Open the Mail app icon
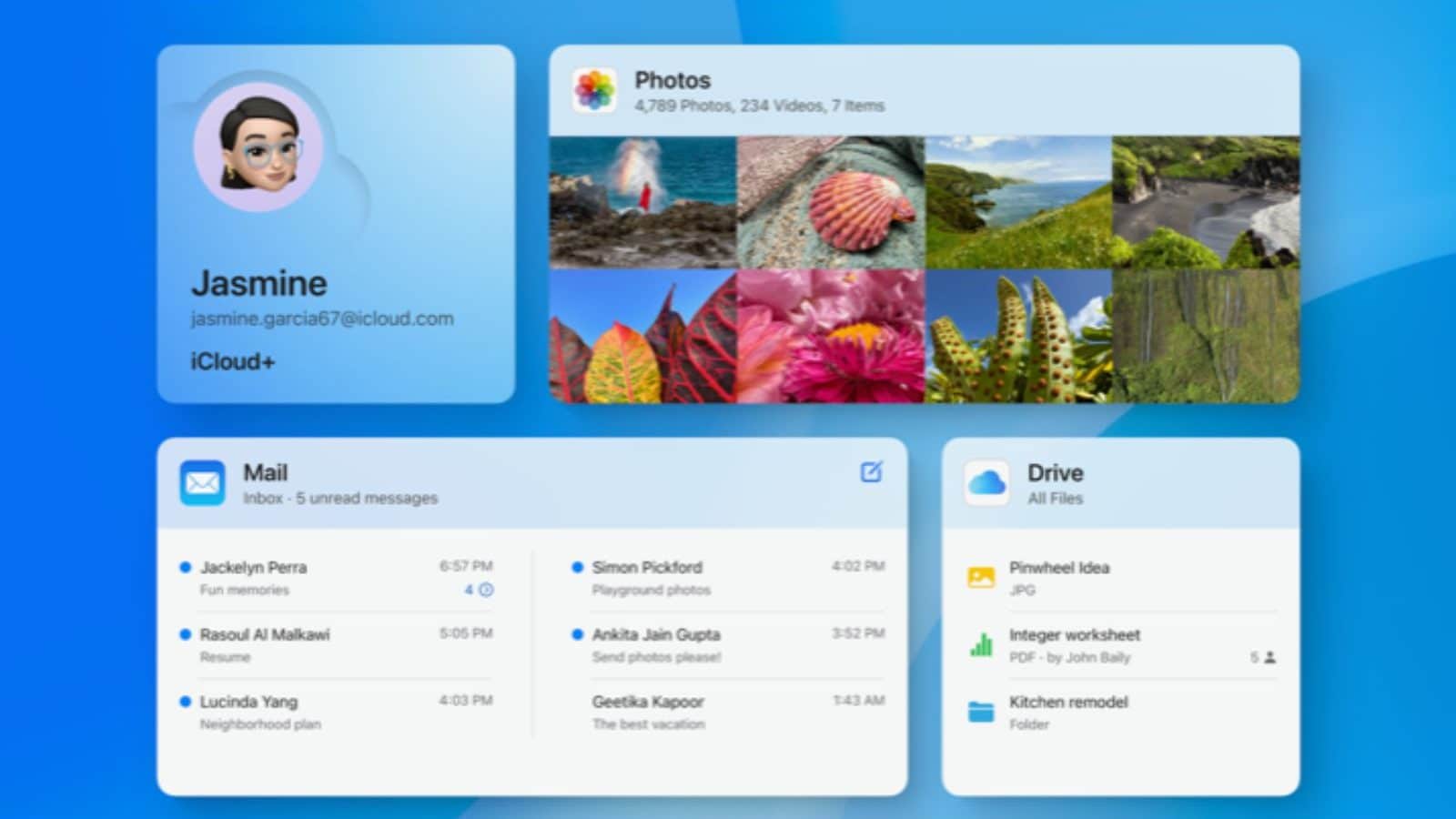Viewport: 1456px width, 819px height. tap(202, 483)
